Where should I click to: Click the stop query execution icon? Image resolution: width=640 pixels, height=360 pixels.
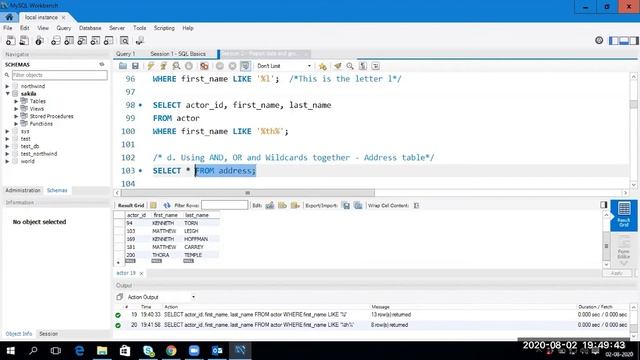click(189, 66)
